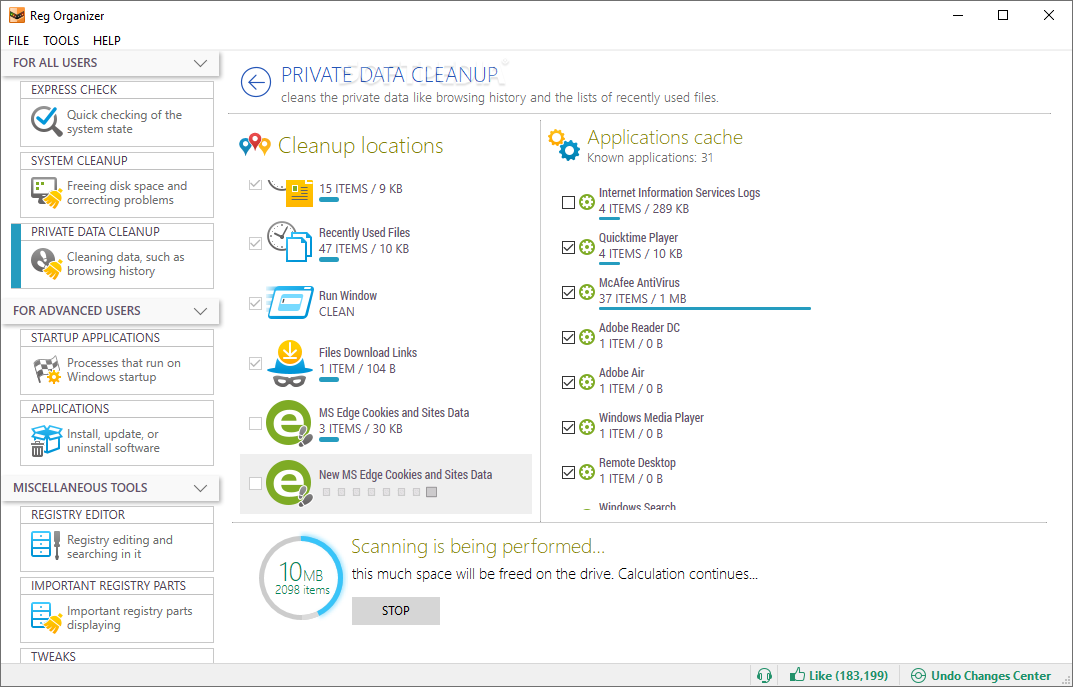Click the New MS Edge scanning progress dots
This screenshot has height=687, width=1073.
pos(379,492)
